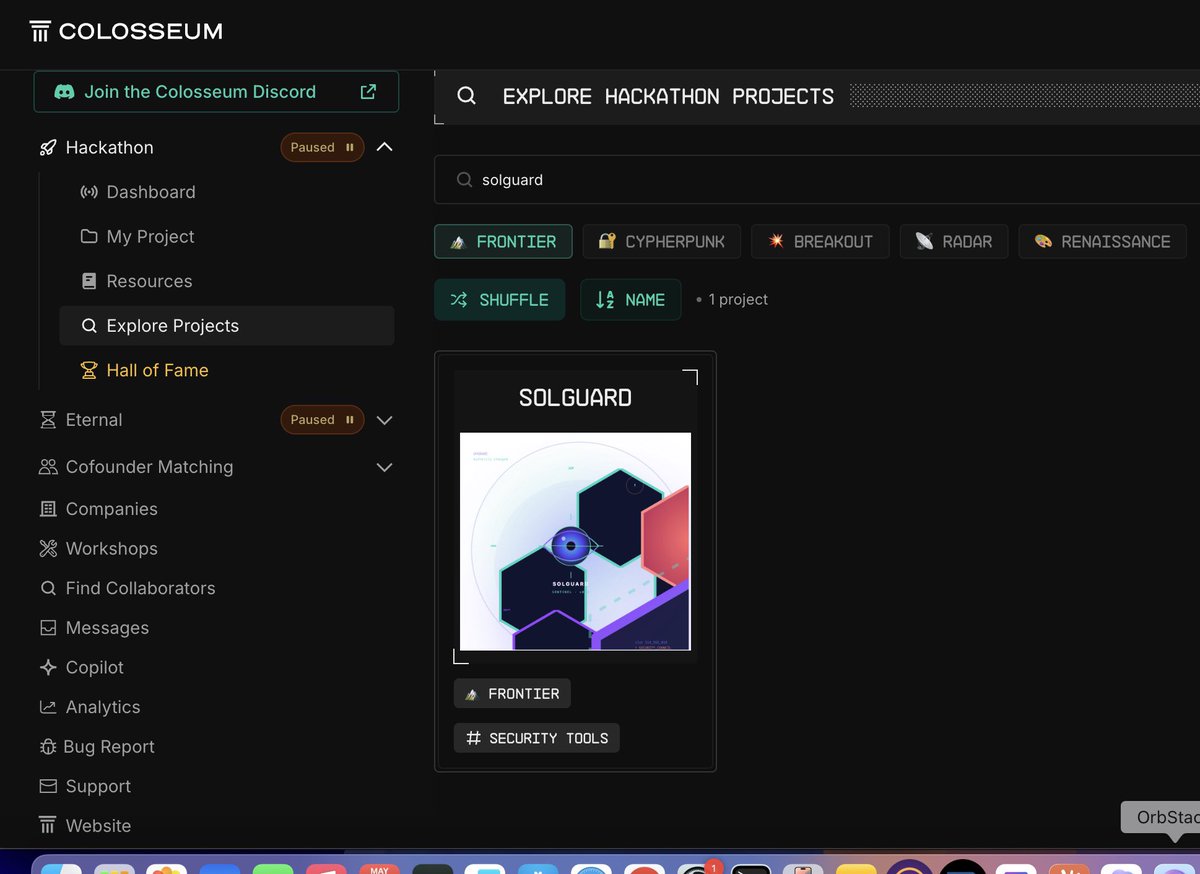Open Resources via its book icon
This screenshot has width=1200, height=874.
click(89, 281)
